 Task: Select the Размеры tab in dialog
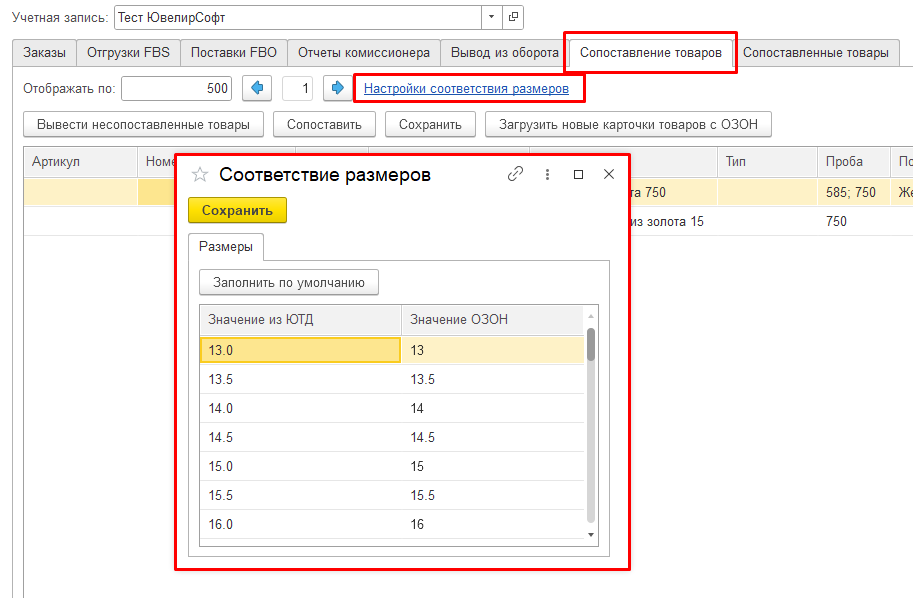pyautogui.click(x=226, y=246)
